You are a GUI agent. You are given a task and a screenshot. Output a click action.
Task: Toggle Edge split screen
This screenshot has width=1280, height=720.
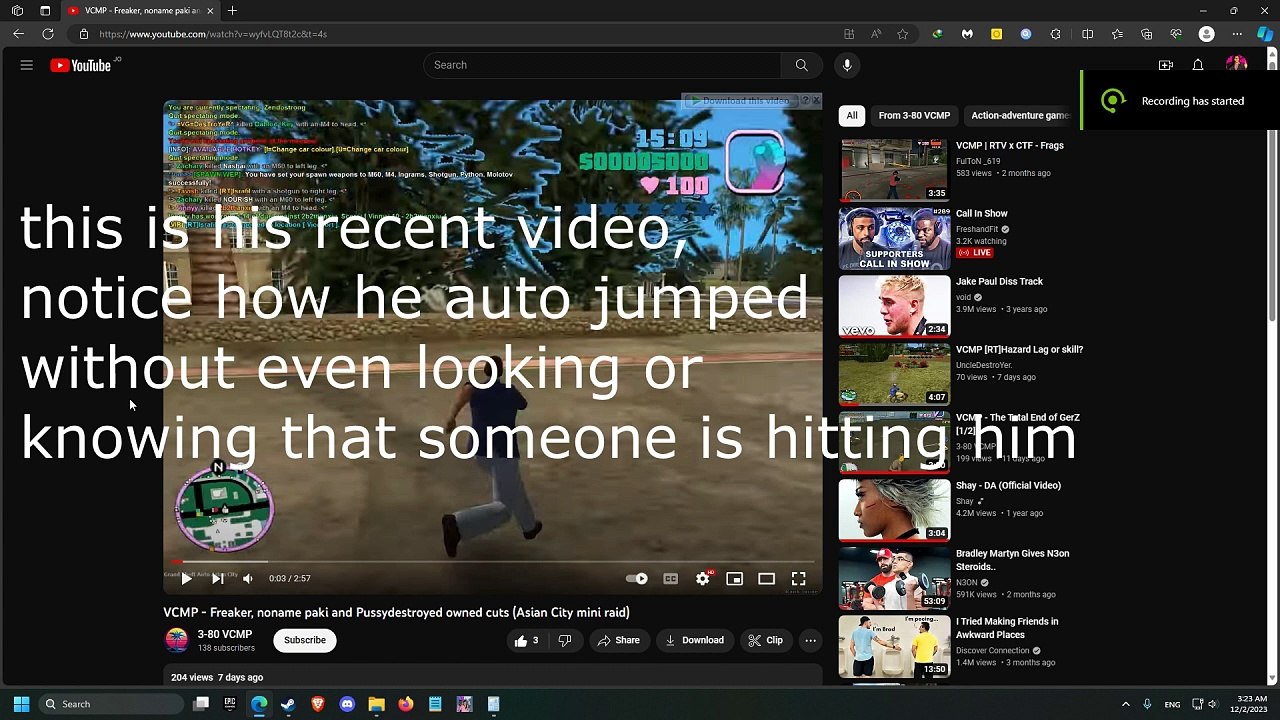click(x=1088, y=34)
